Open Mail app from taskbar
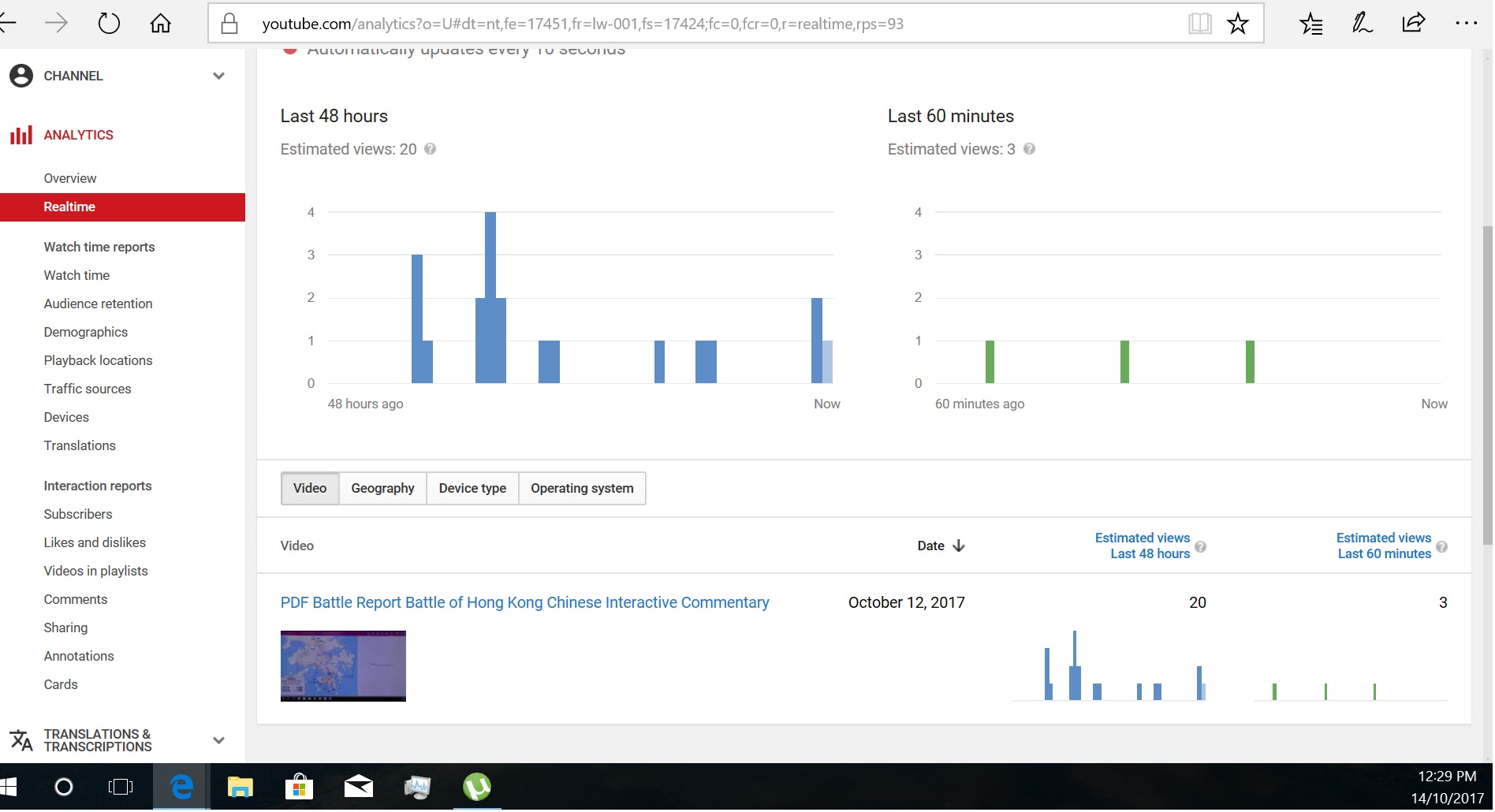The width and height of the screenshot is (1495, 812). [359, 787]
